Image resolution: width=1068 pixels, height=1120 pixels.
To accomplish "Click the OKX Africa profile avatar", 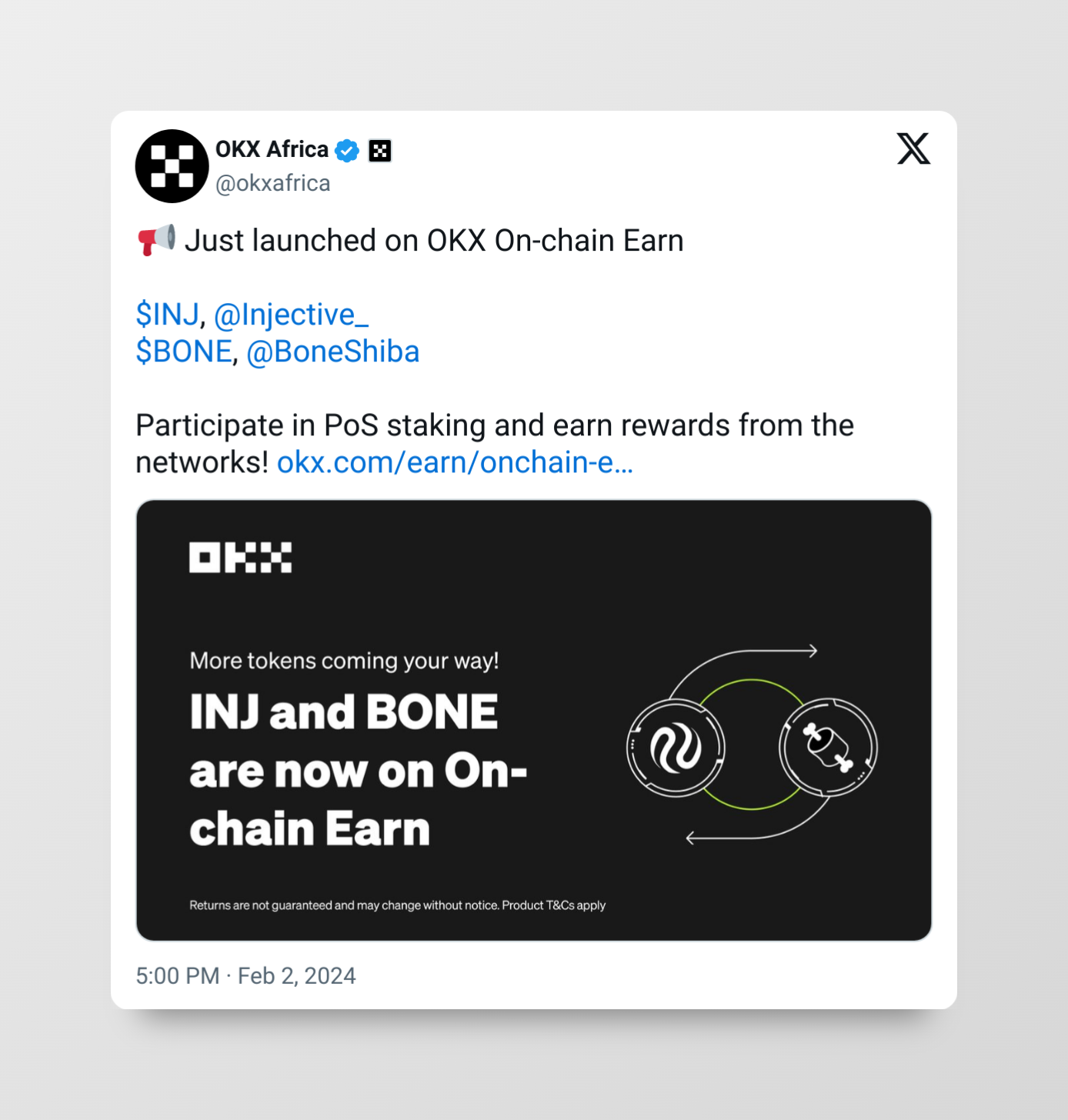I will point(172,166).
